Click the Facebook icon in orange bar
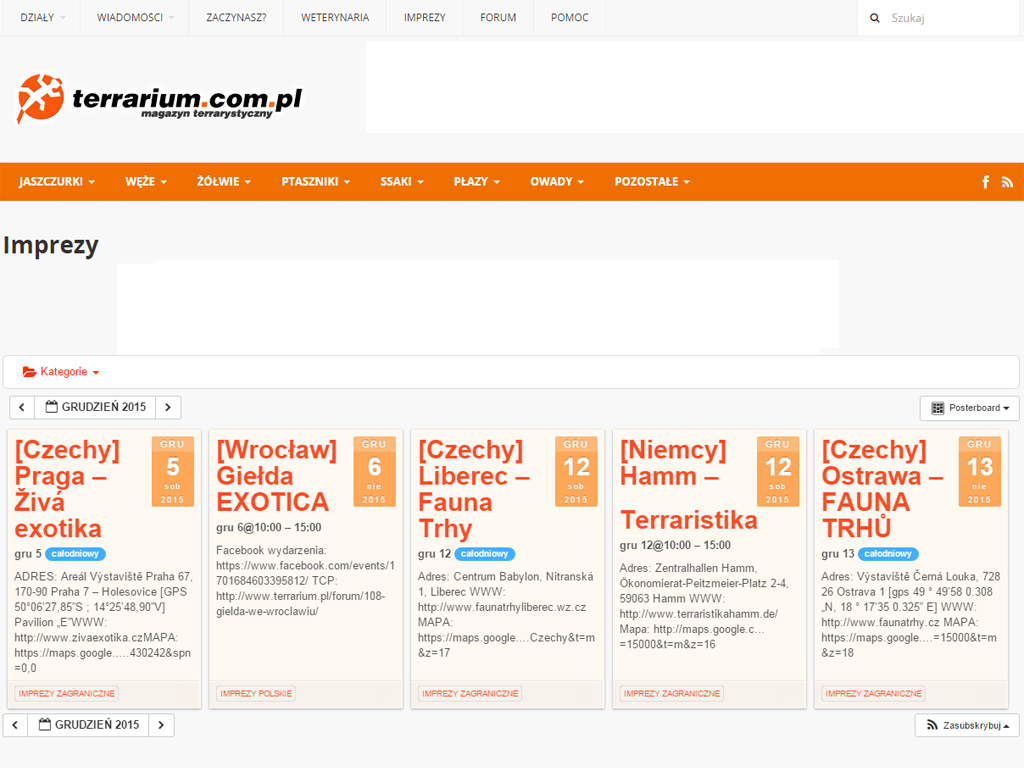 (985, 182)
